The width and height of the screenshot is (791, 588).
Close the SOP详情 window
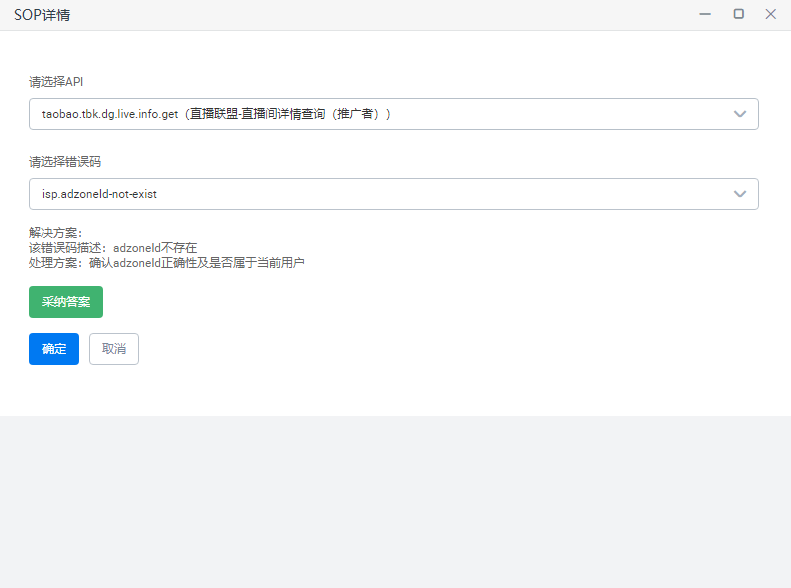coord(770,14)
